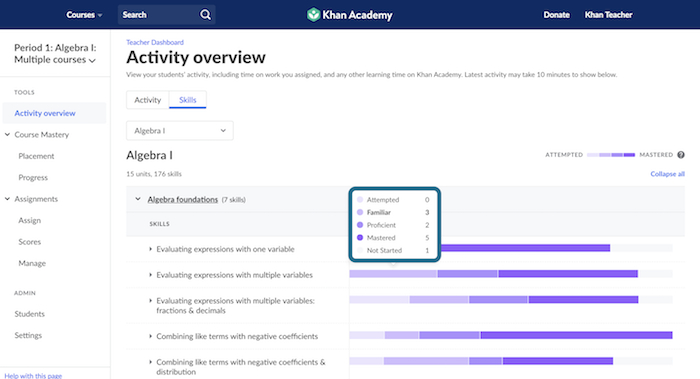Click Collapse all link
The image size is (700, 379).
click(x=667, y=174)
